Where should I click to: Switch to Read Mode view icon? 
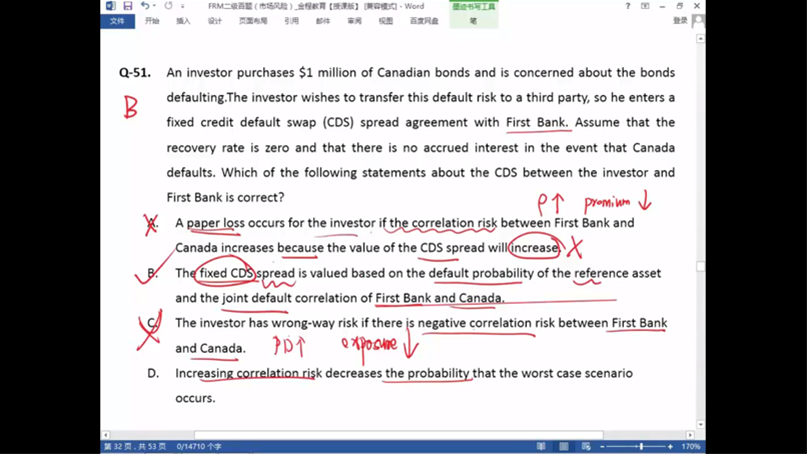pyautogui.click(x=541, y=447)
